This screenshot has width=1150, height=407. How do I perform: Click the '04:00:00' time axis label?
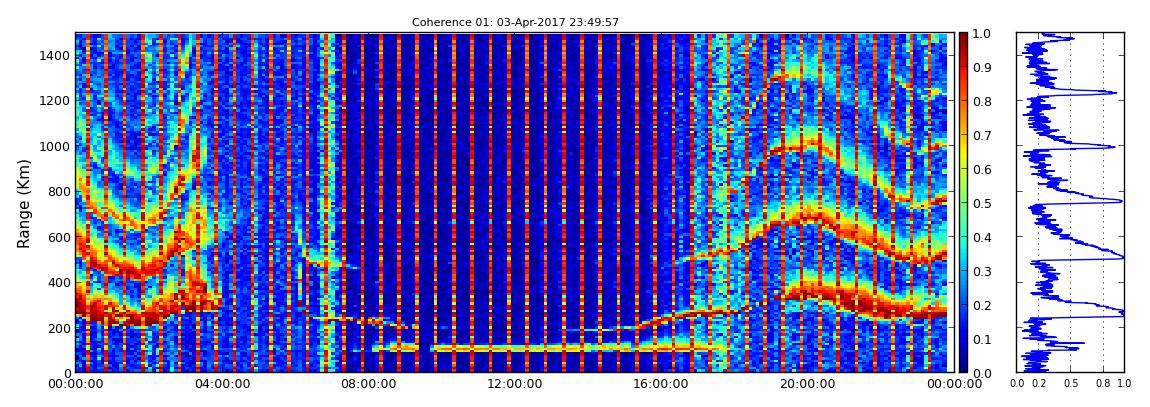pos(221,384)
